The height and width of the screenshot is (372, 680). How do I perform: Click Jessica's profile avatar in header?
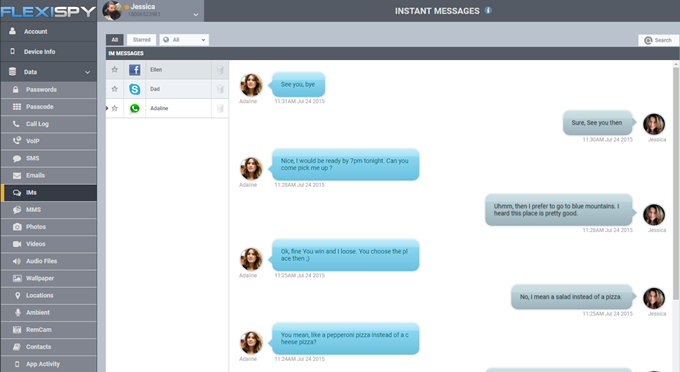click(x=112, y=10)
